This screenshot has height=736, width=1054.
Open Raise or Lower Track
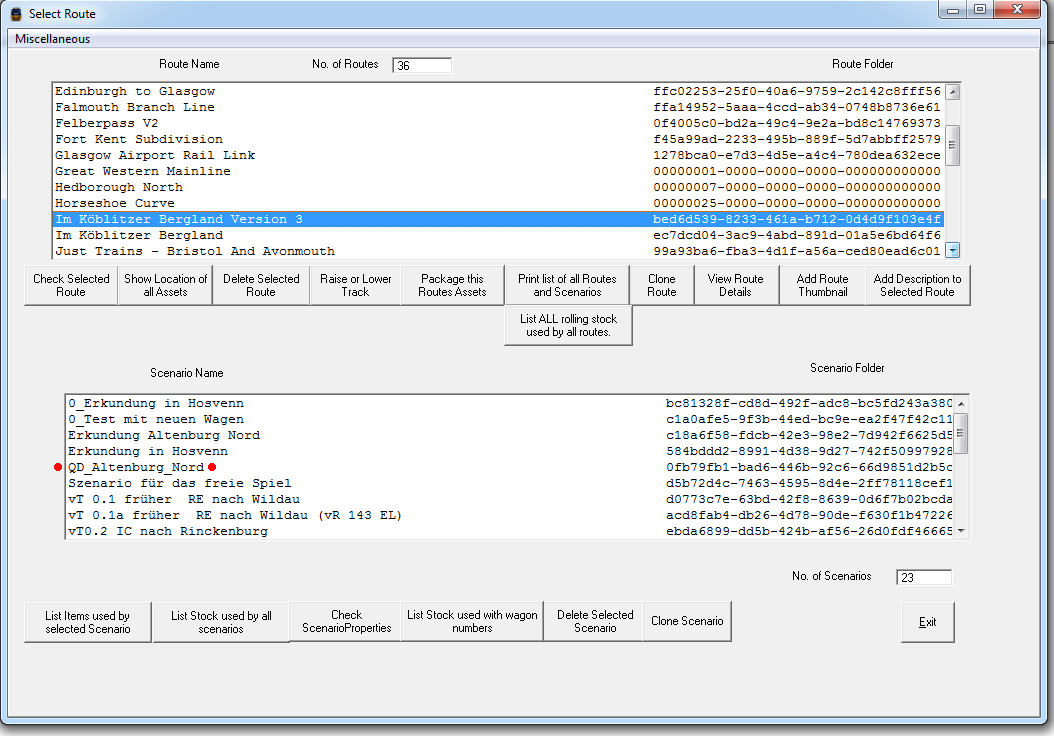click(355, 286)
